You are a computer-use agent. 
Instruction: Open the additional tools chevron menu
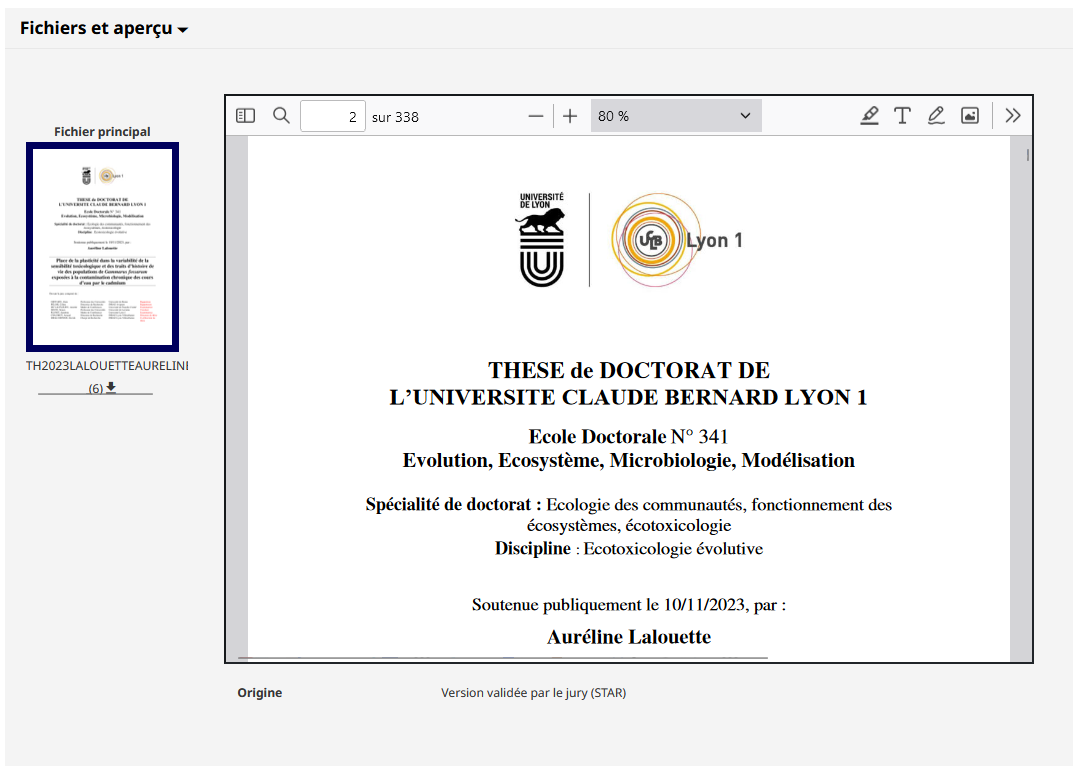(x=1013, y=116)
